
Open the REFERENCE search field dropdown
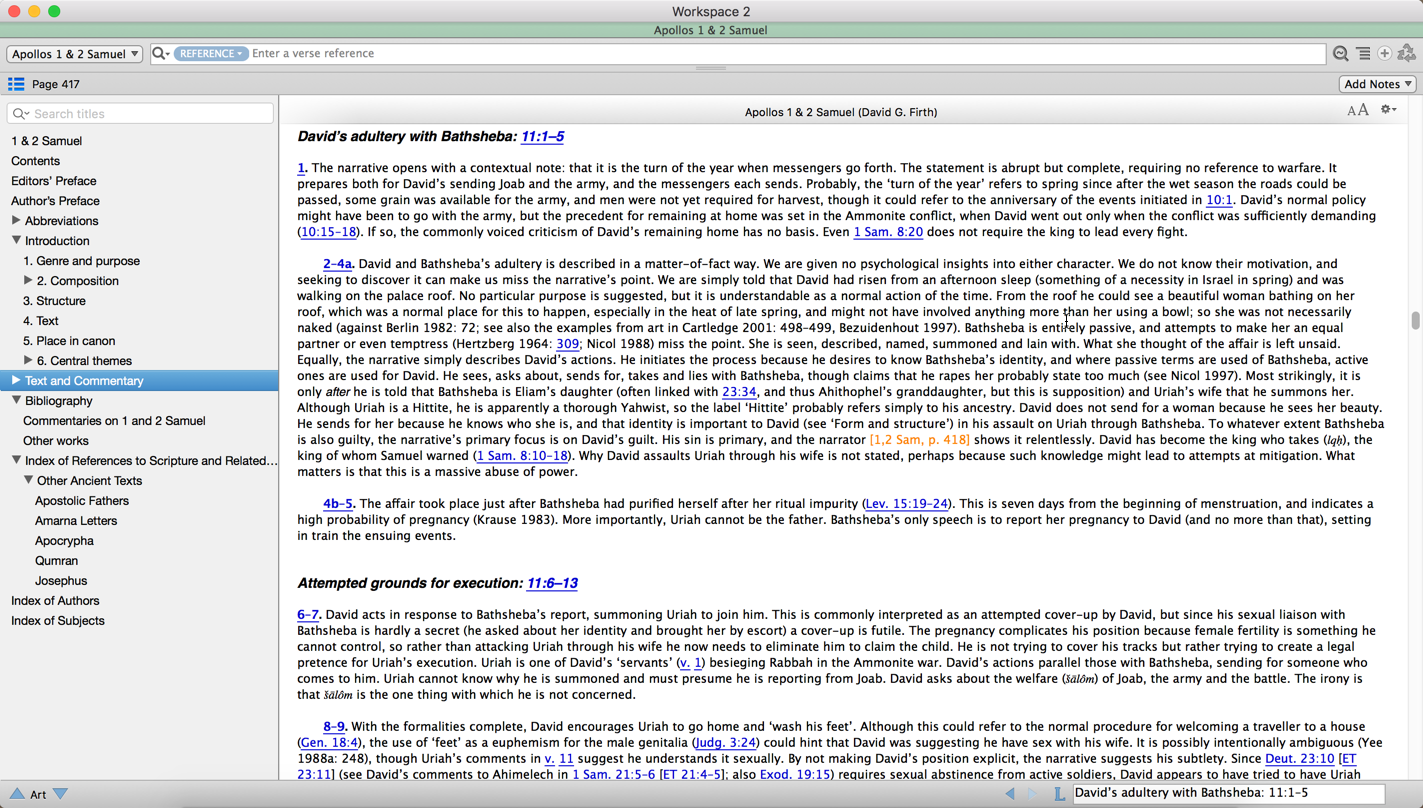211,54
